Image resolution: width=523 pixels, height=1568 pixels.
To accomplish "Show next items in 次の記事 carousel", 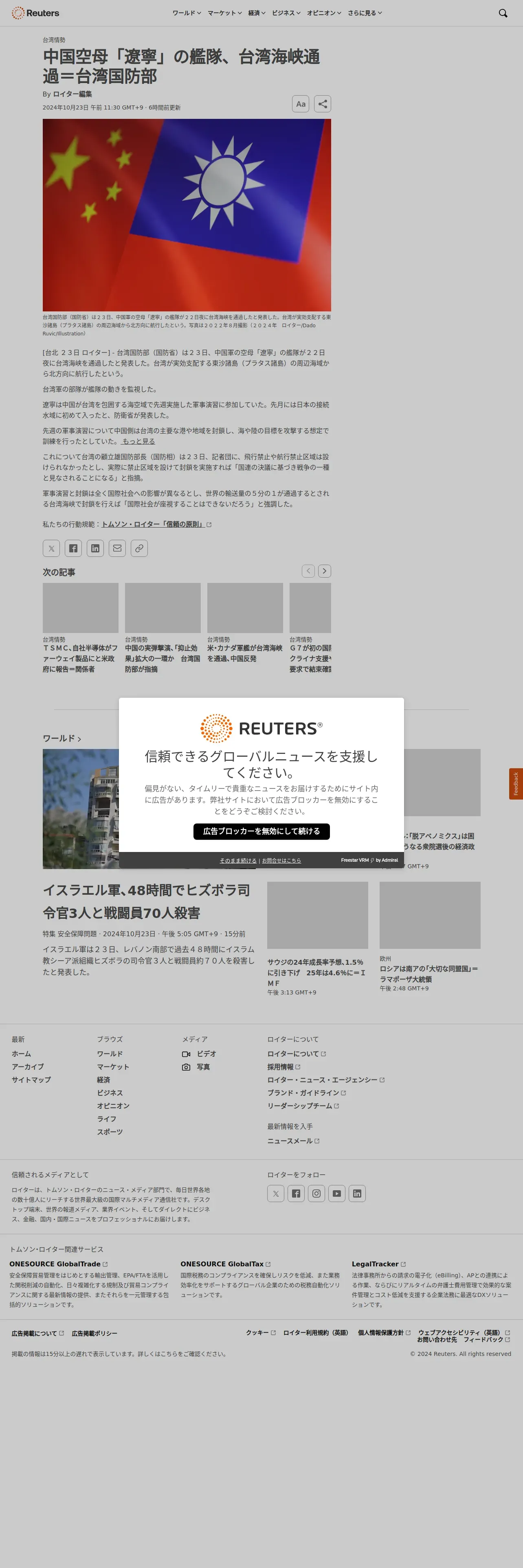I will [x=325, y=571].
